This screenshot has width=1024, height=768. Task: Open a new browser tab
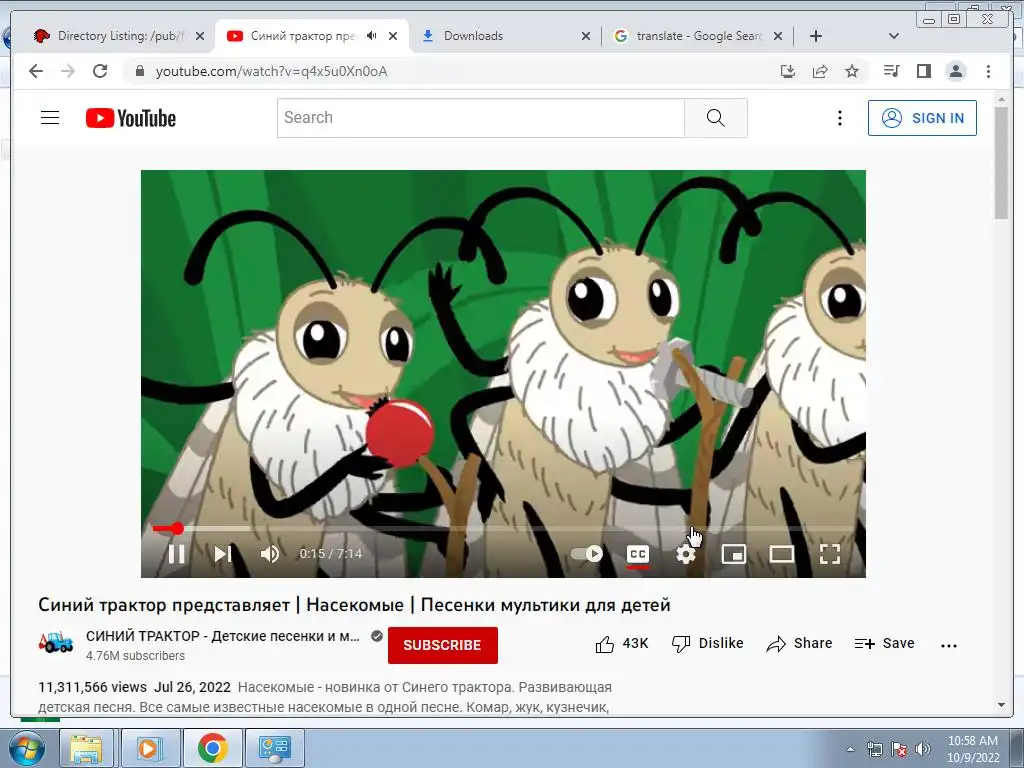[x=816, y=36]
